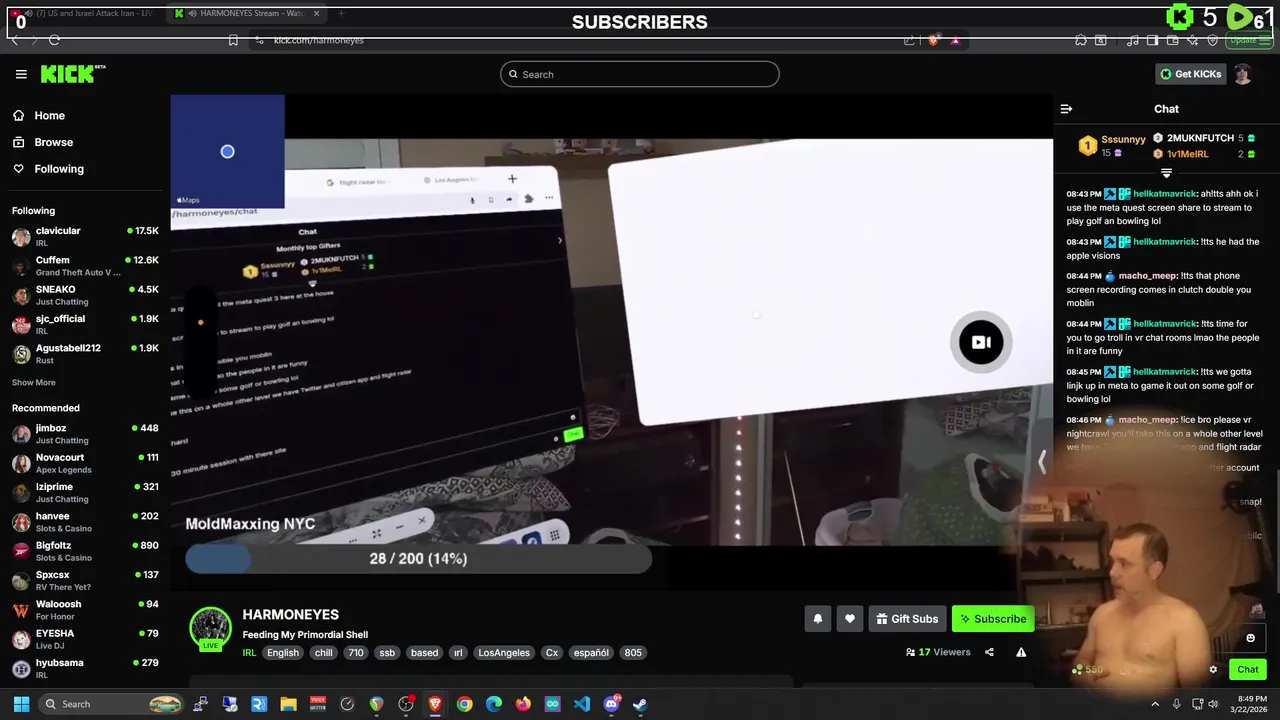Click the bookmark icon in the address bar
1280x720 pixels.
click(x=233, y=40)
